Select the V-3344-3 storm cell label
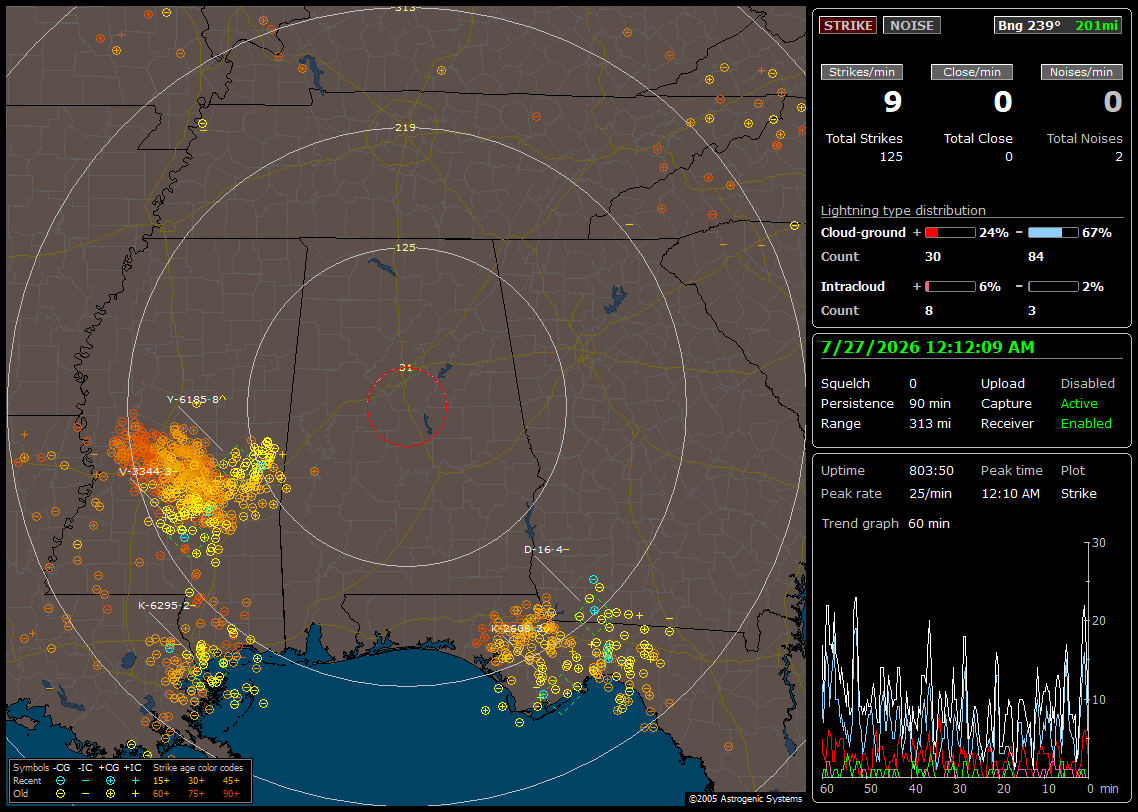 [146, 472]
